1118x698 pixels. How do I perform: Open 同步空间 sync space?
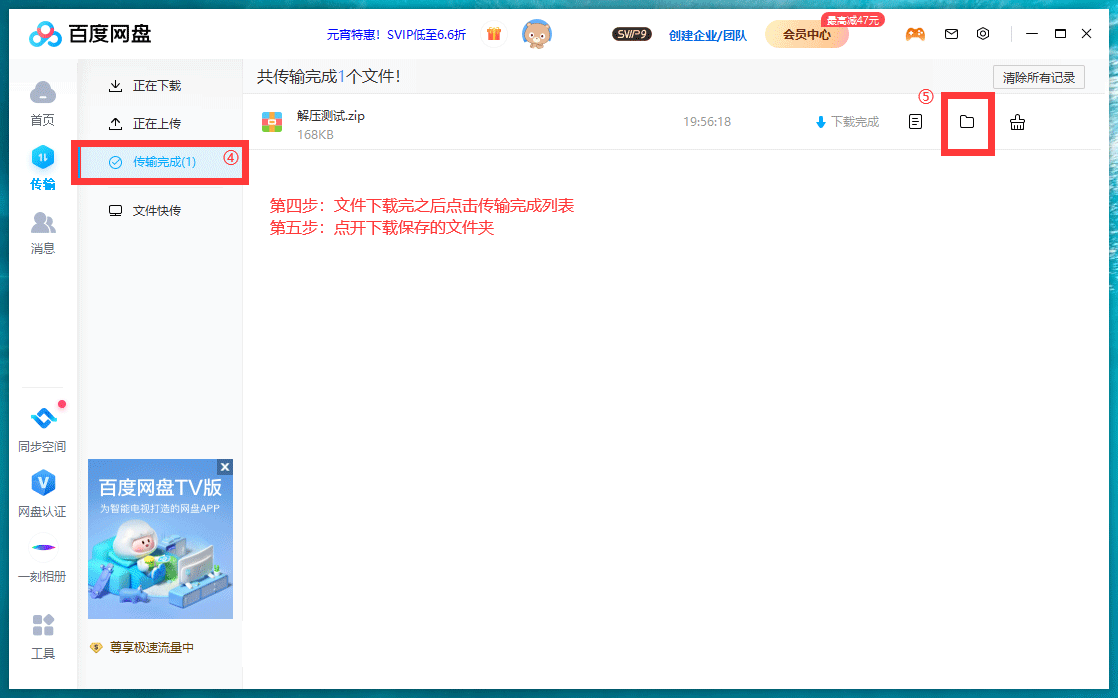coord(42,428)
